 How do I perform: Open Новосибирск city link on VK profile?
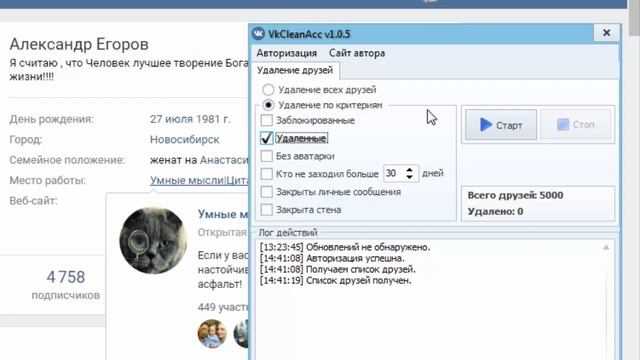point(184,140)
